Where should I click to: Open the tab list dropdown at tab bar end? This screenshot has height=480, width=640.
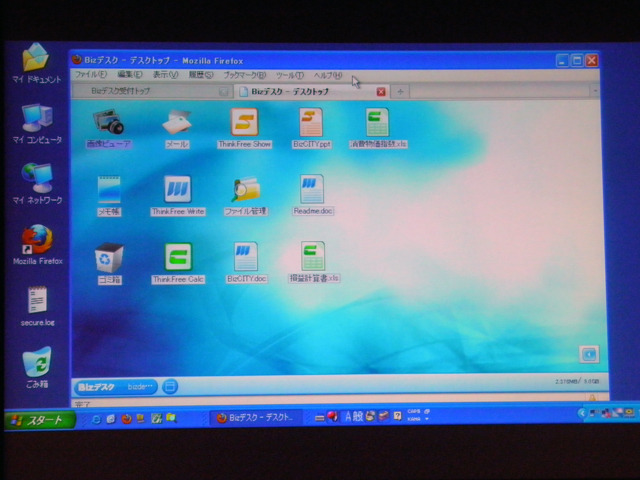point(595,91)
